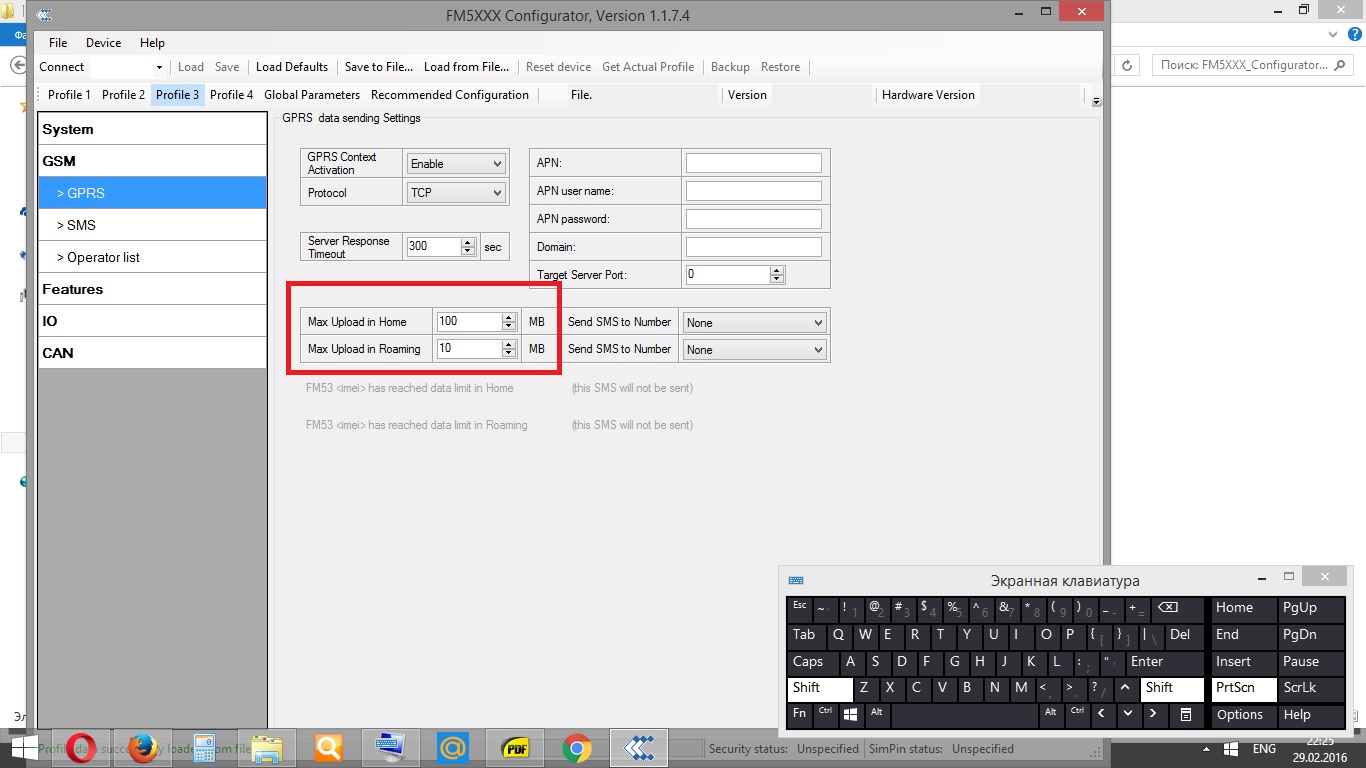
Task: Click the APN text field
Action: pos(753,163)
